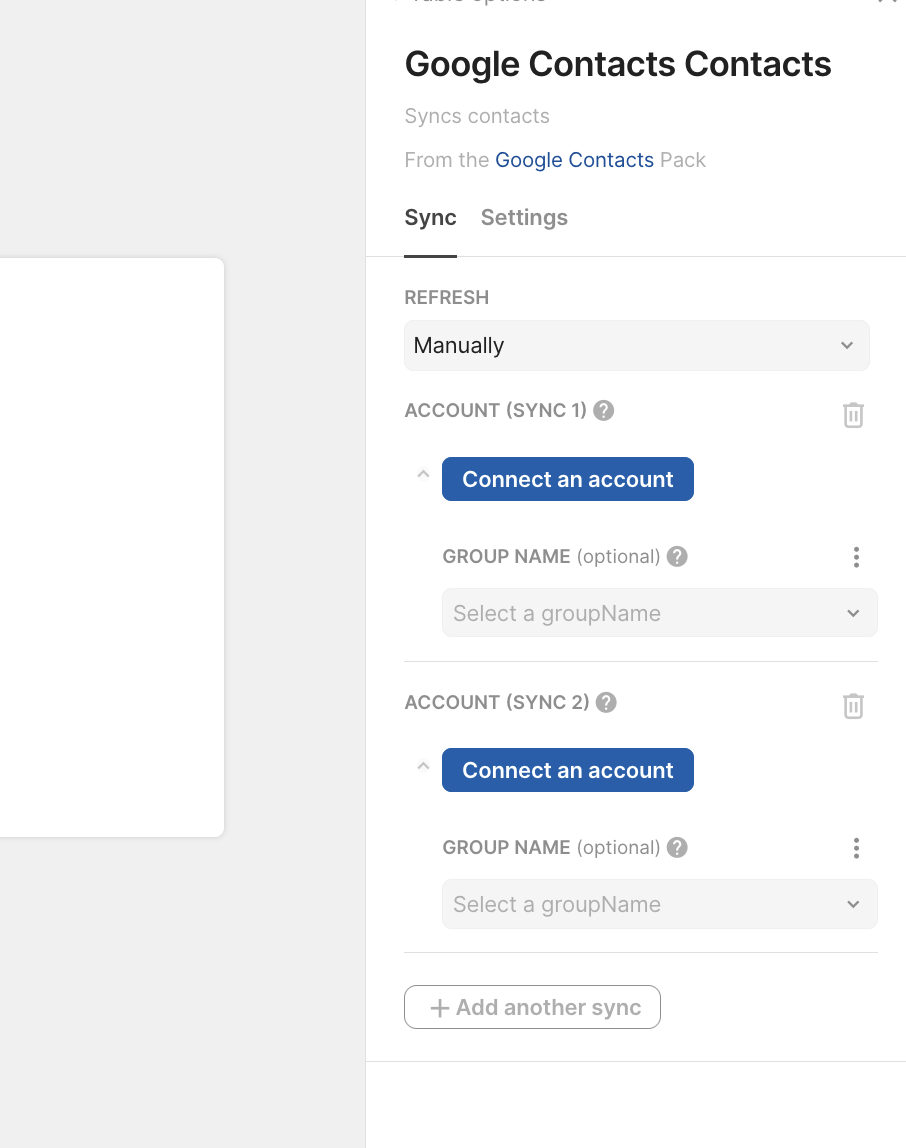Open first Select a groupName dropdown
The image size is (906, 1148).
point(659,613)
